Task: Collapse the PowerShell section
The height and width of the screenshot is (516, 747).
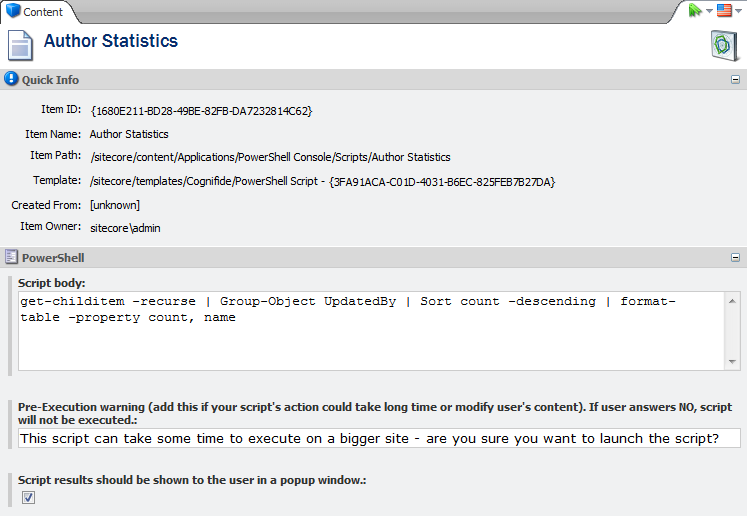Action: 735,258
